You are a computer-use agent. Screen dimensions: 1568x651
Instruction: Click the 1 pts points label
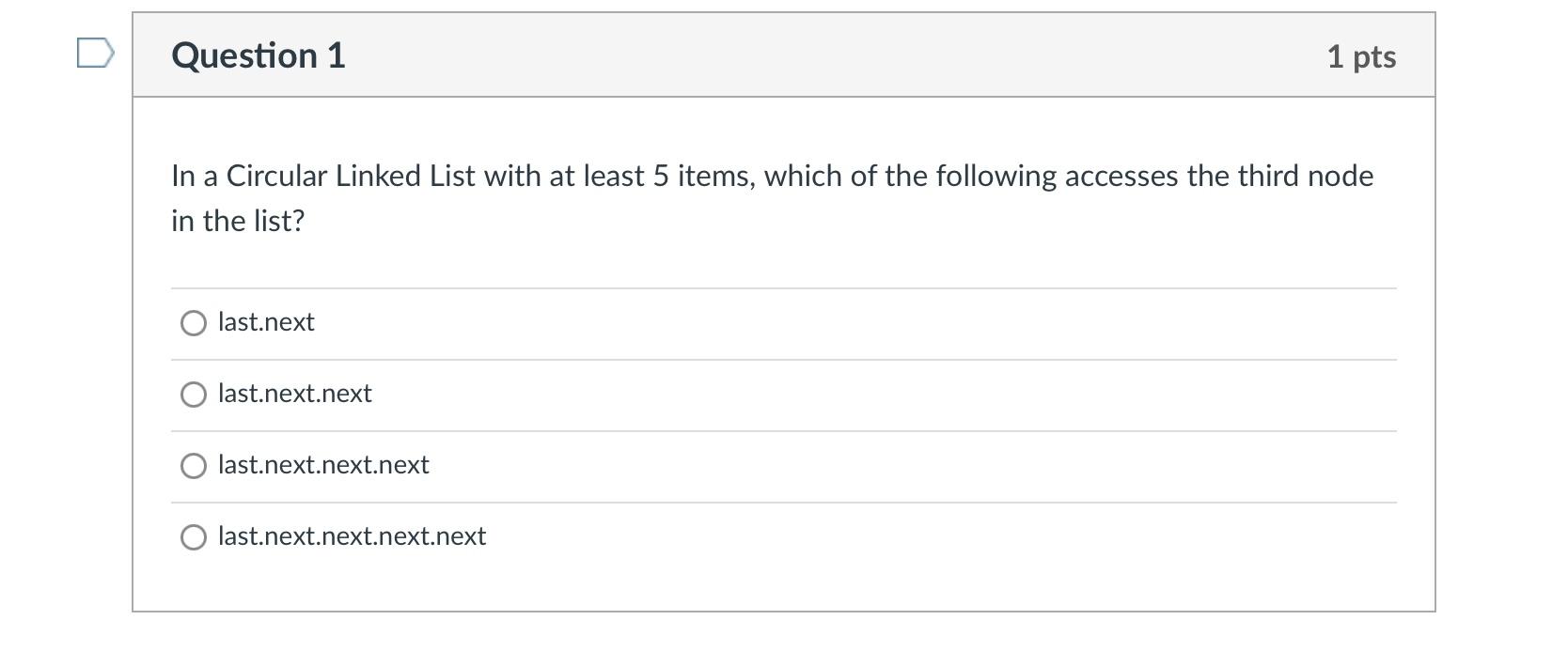coord(1361,56)
